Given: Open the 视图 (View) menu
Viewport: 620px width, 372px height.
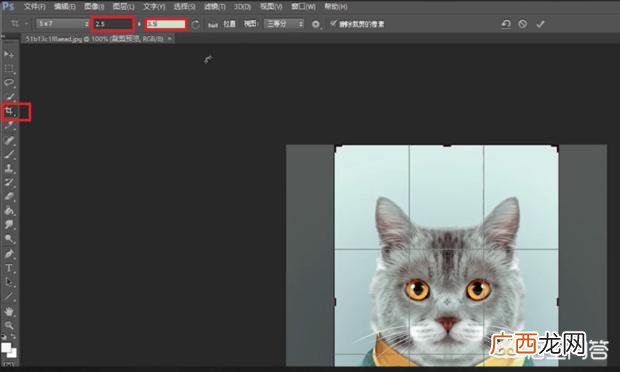Looking at the screenshot, I should point(271,7).
